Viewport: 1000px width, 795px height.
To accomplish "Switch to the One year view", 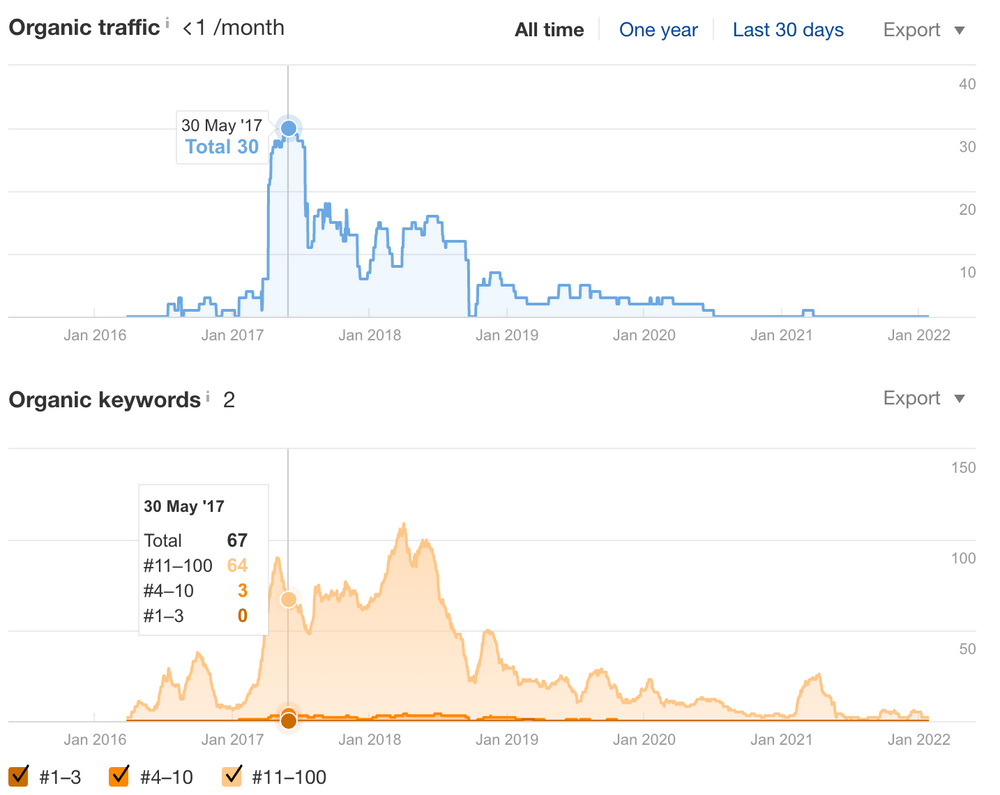I will click(x=658, y=30).
